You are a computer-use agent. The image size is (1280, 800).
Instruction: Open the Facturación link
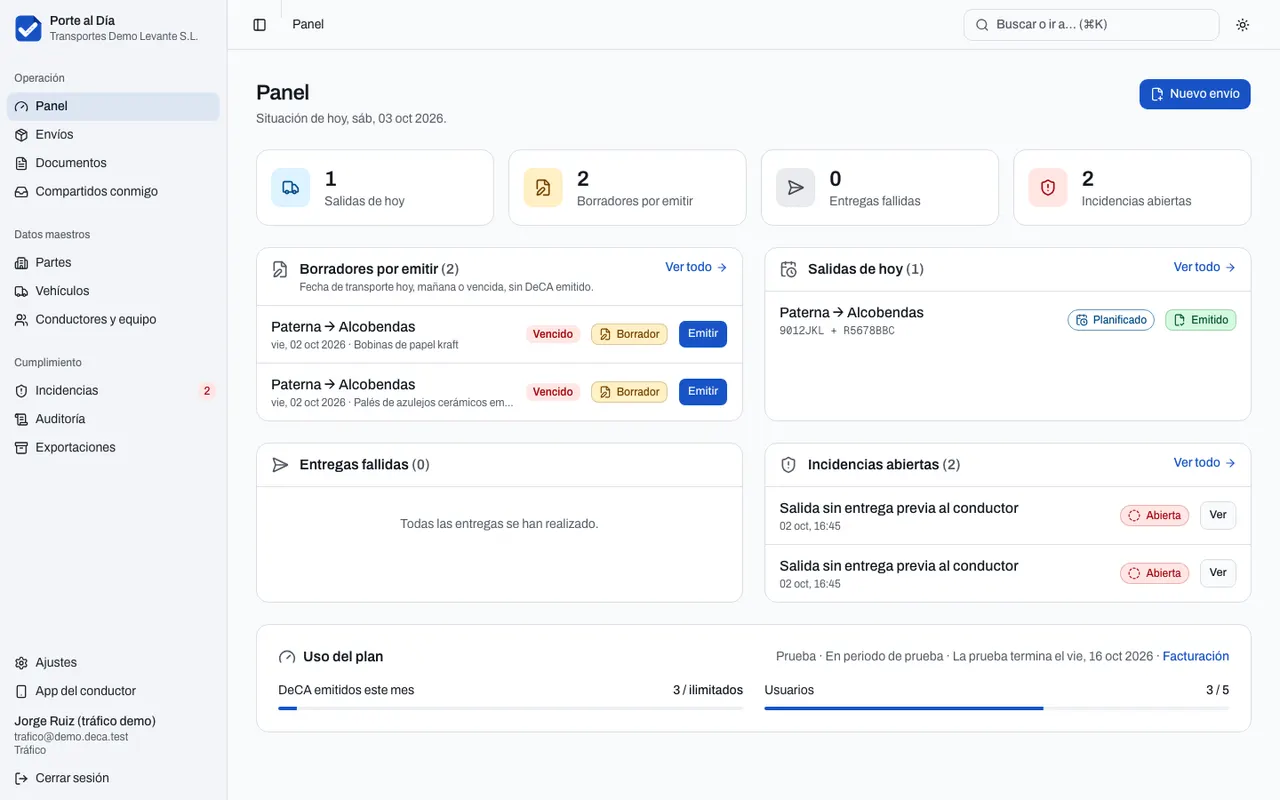[1196, 657]
